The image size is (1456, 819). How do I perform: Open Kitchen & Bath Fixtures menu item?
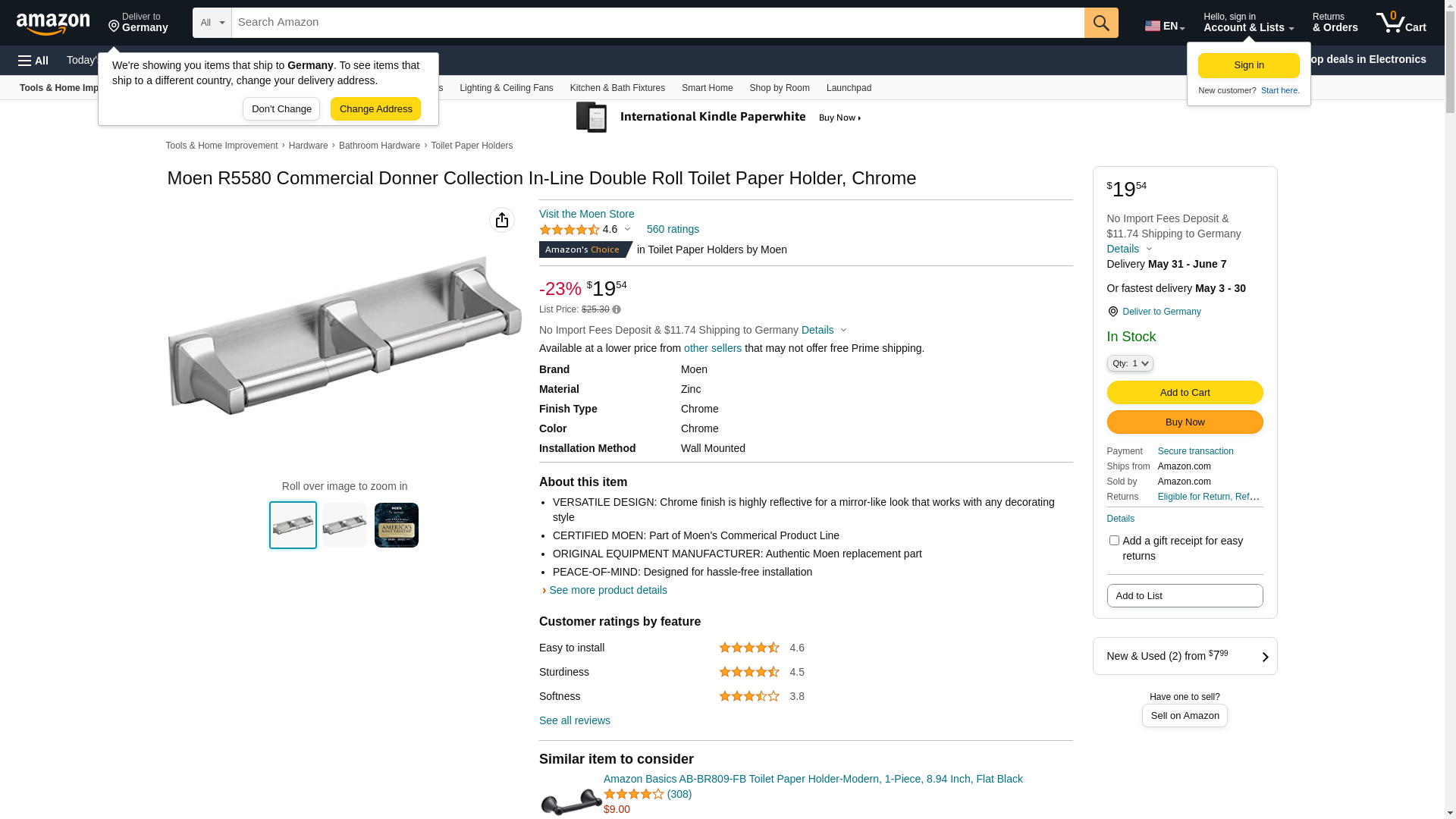point(617,88)
